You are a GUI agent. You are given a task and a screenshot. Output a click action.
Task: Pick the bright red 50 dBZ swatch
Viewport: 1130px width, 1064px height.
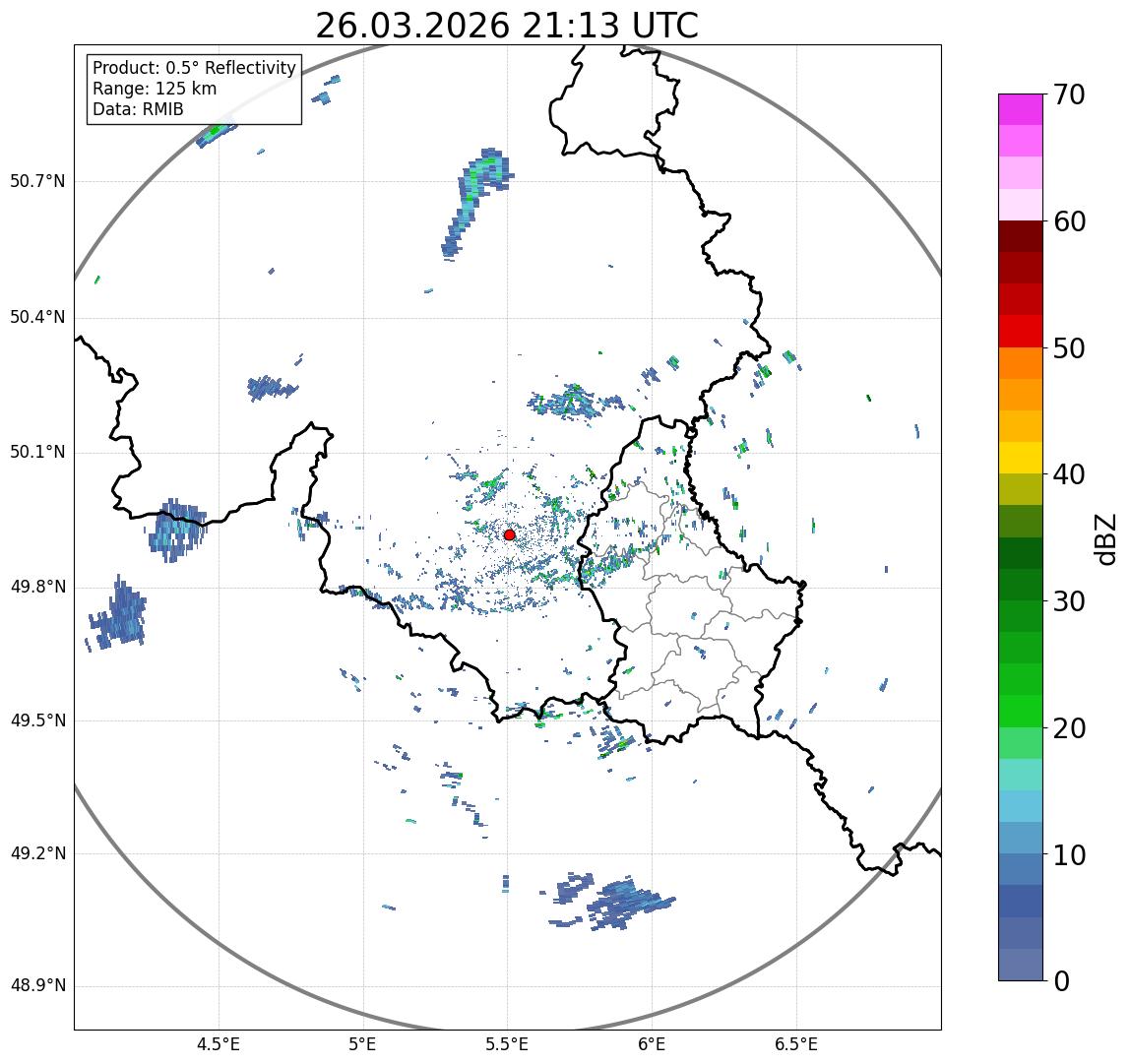(x=1021, y=332)
